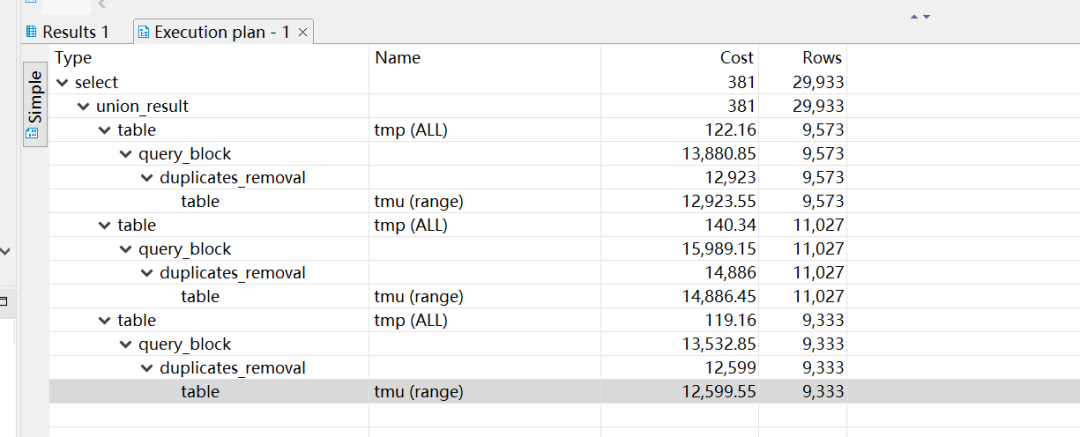The height and width of the screenshot is (437, 1080).
Task: Click the cost value 122.16
Action: [x=729, y=130]
